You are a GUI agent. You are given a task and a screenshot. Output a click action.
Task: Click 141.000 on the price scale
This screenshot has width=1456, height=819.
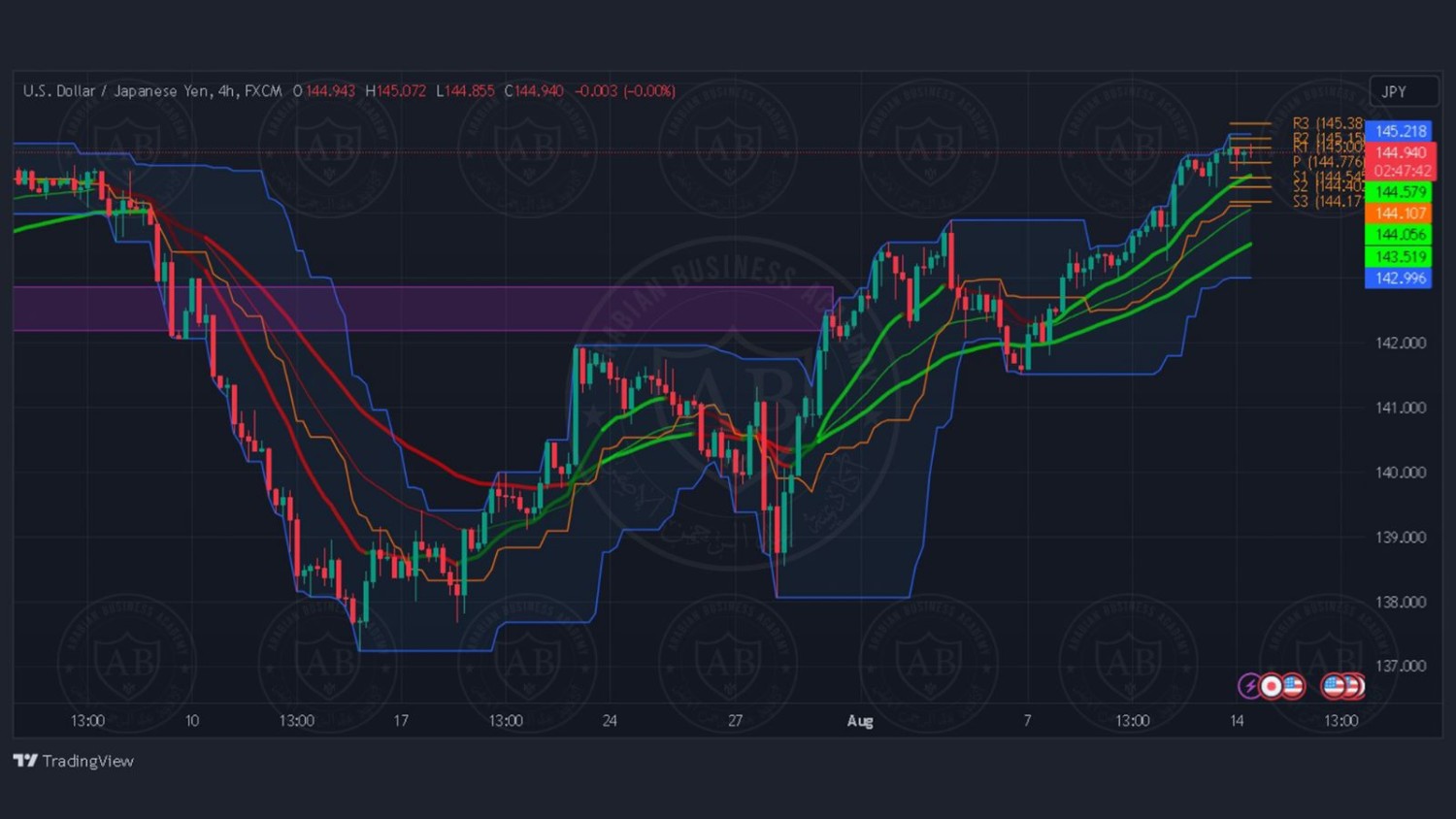[1401, 408]
